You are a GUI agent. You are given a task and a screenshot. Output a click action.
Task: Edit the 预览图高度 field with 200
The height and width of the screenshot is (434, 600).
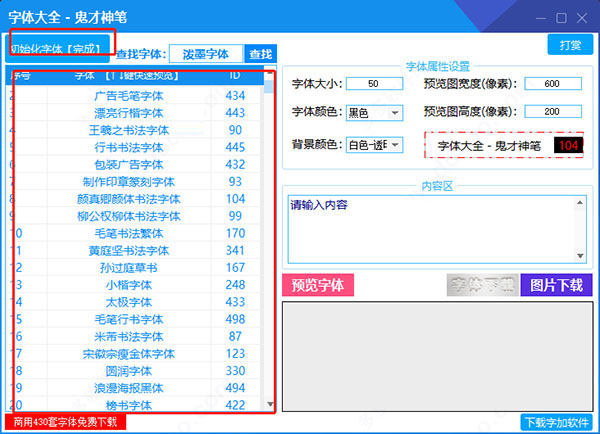point(553,111)
